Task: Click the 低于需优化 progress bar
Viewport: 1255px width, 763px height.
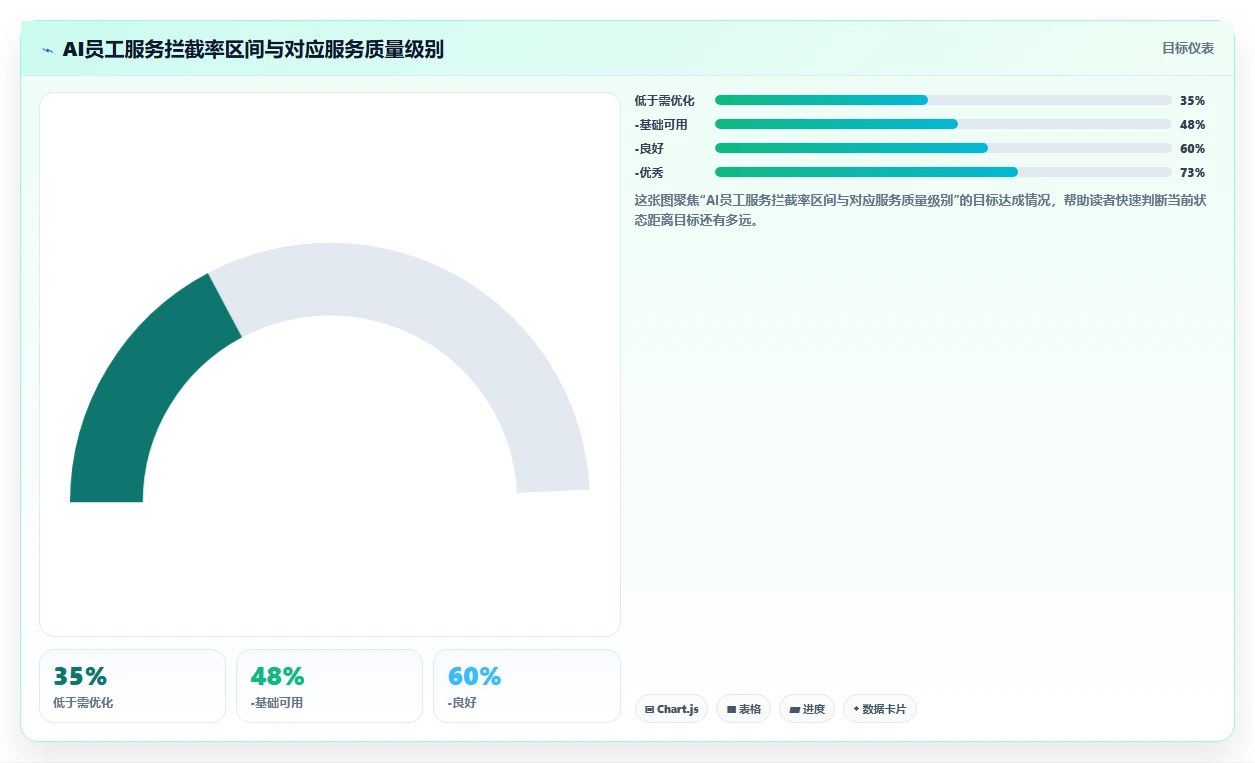Action: pyautogui.click(x=943, y=100)
